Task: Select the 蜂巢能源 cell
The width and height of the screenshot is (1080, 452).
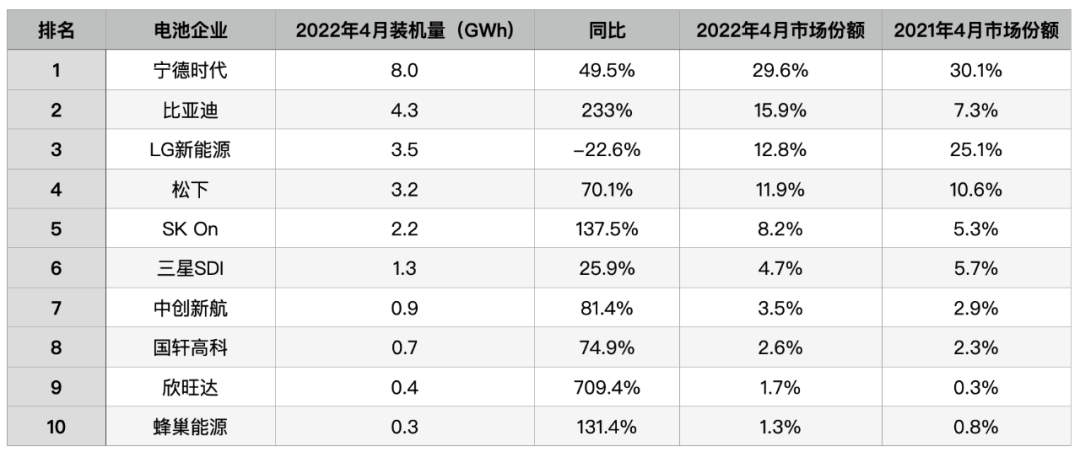Action: [186, 427]
